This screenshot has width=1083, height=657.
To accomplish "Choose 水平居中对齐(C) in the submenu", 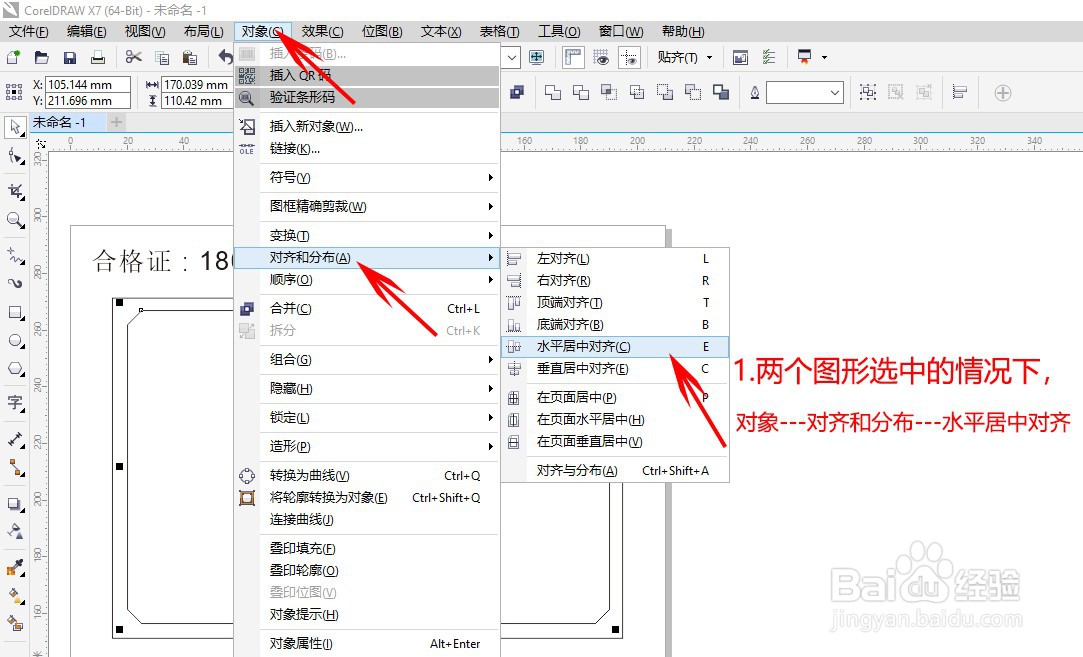I will pos(615,347).
